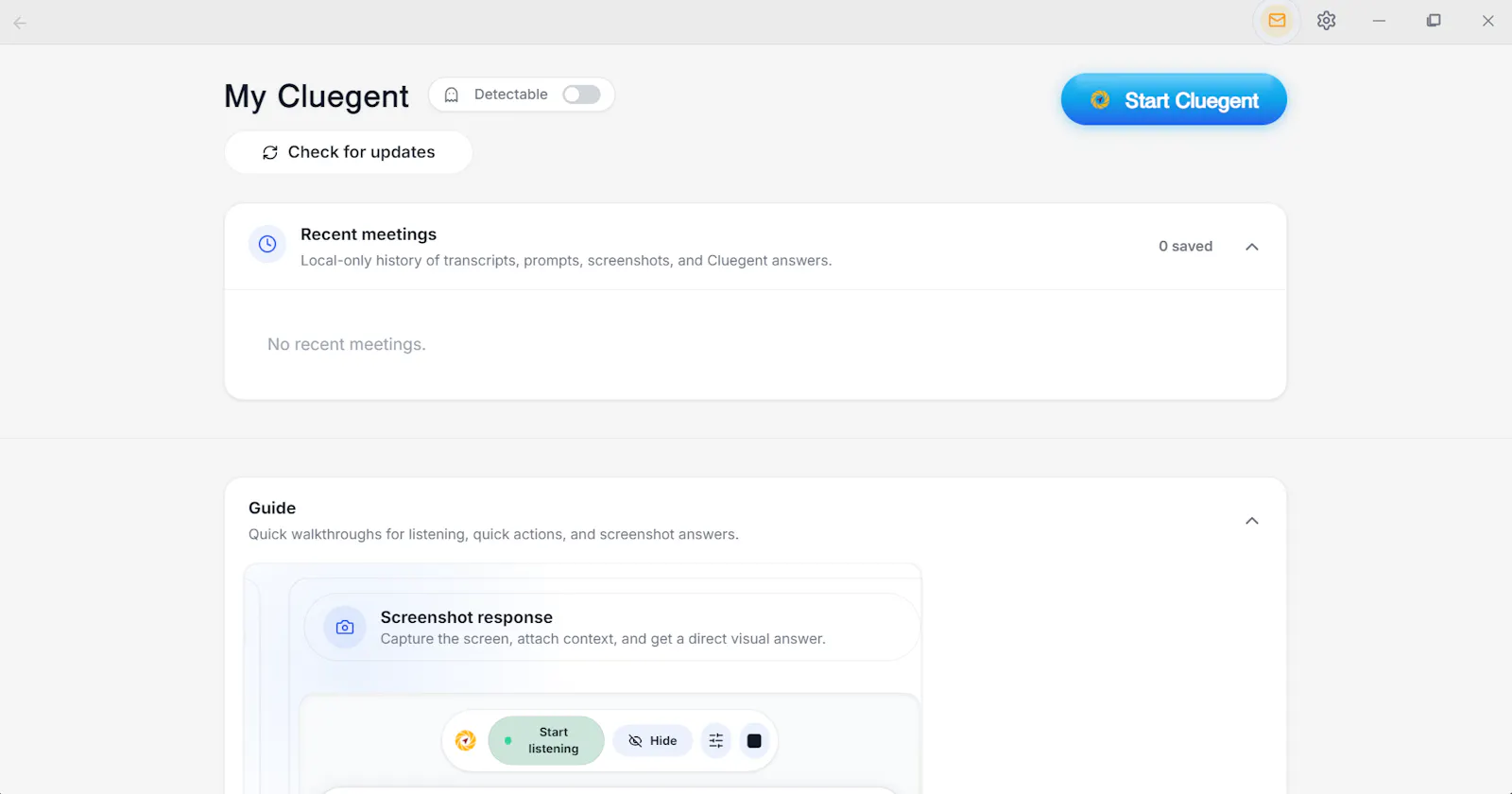Screen dimensions: 1512x794
Task: Click the My Cluegent title
Action: tap(317, 96)
